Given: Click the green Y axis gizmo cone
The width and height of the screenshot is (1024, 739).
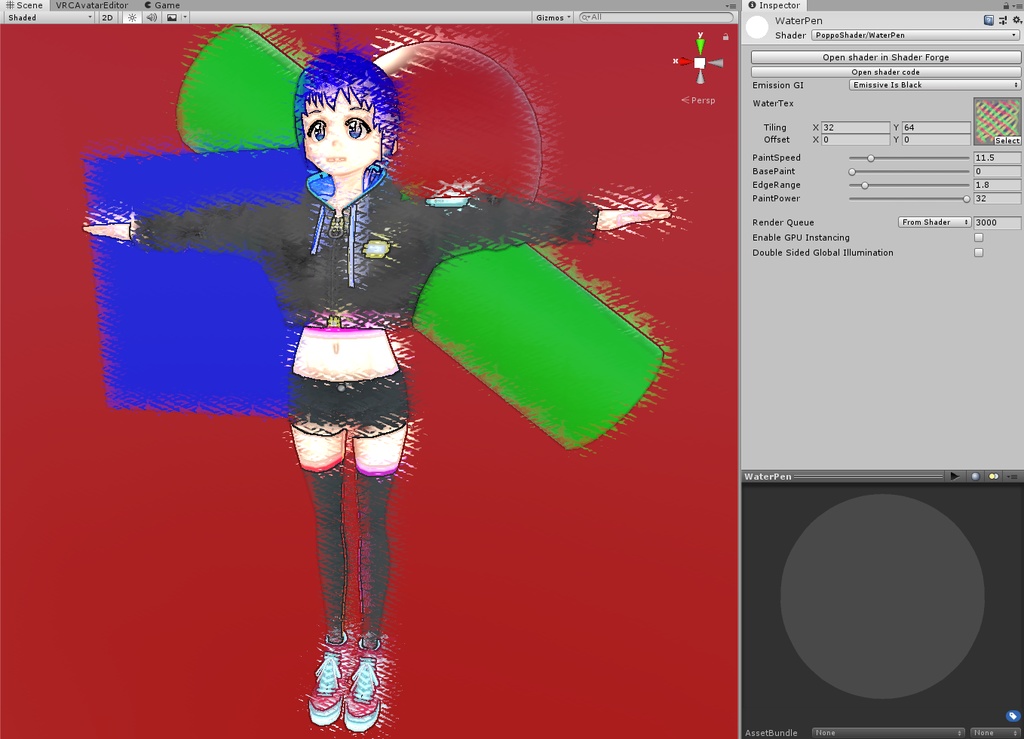Looking at the screenshot, I should [700, 44].
